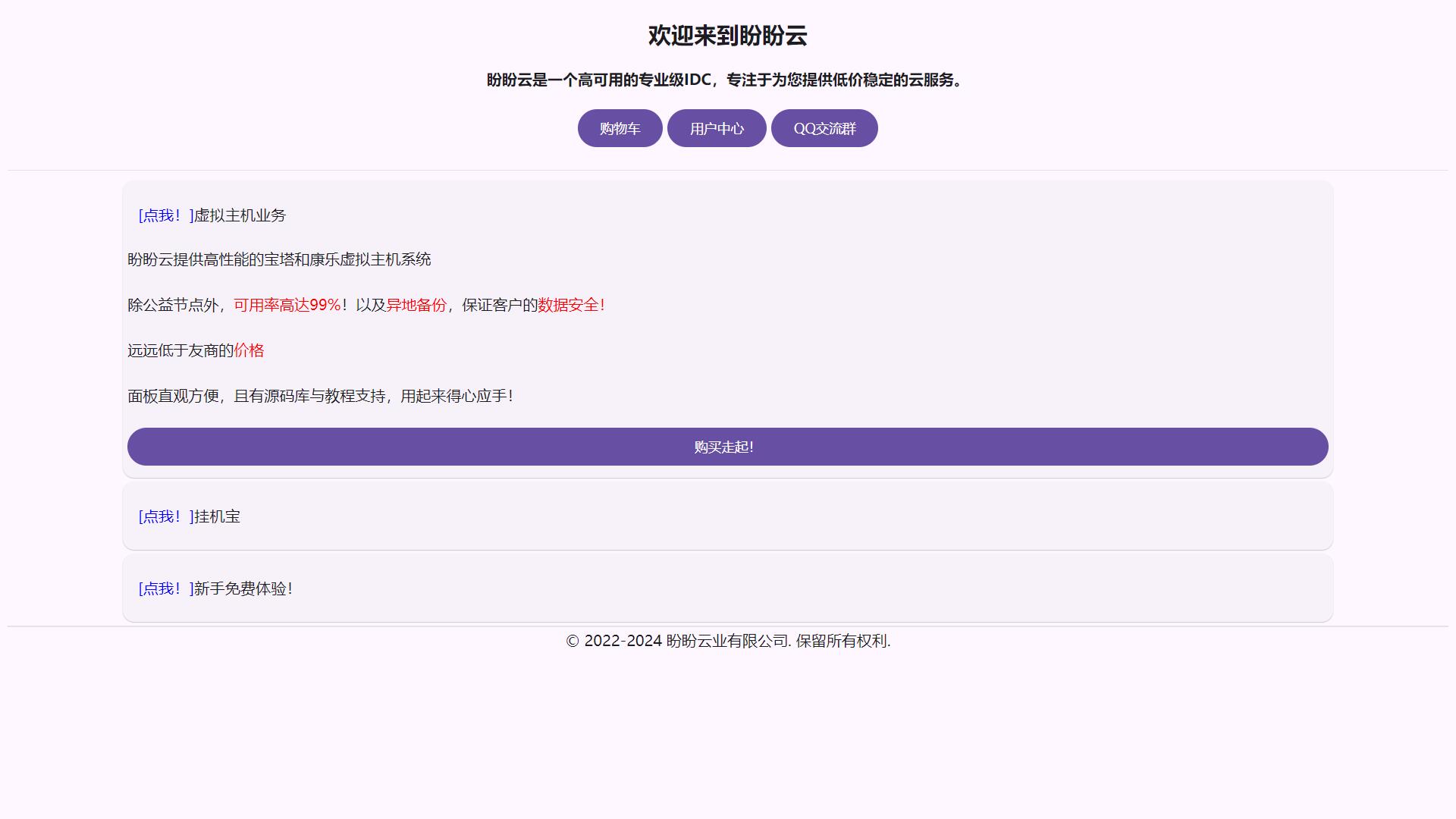Click the bold IDC subtitle sentence

[724, 80]
